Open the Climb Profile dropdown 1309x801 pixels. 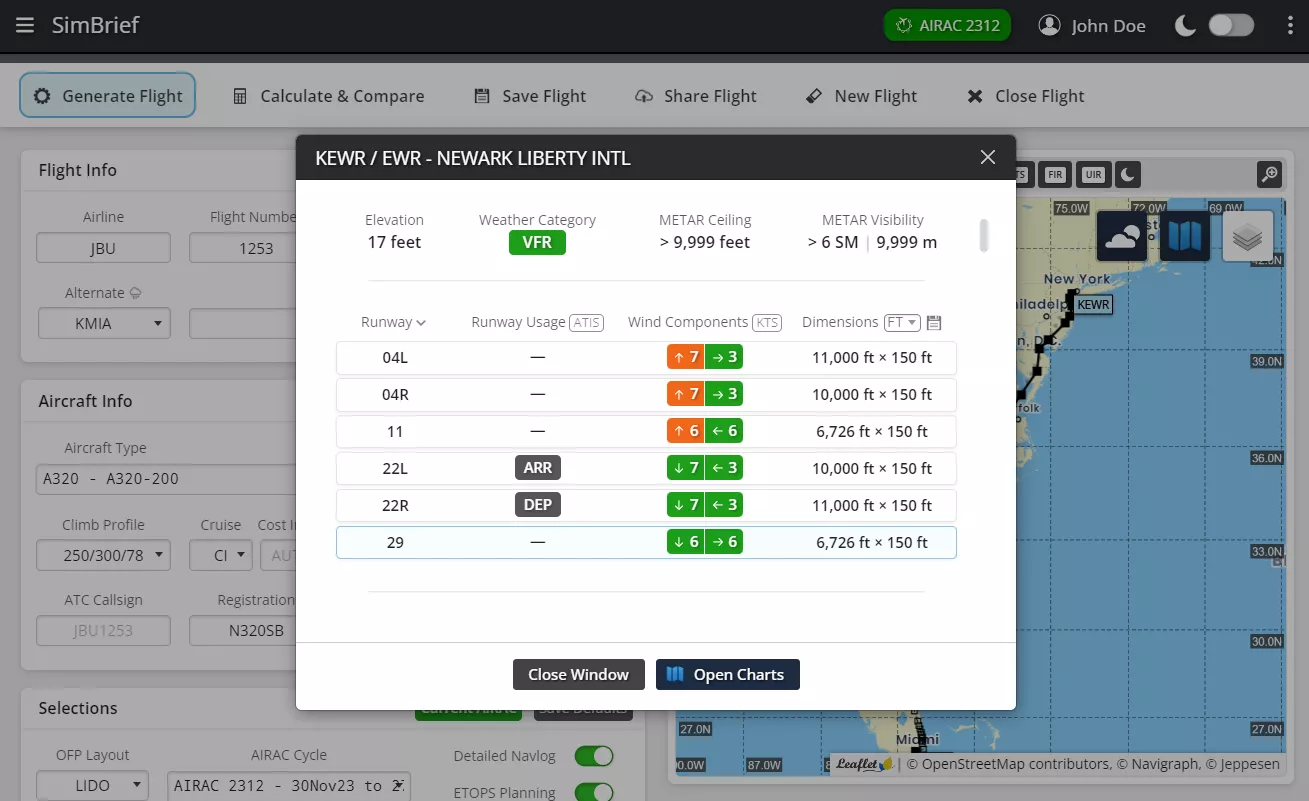[x=103, y=555]
